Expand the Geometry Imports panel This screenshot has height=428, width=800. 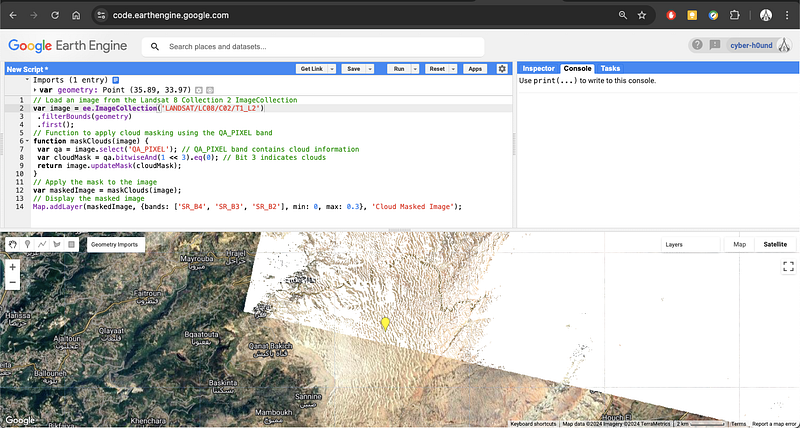pyautogui.click(x=114, y=244)
